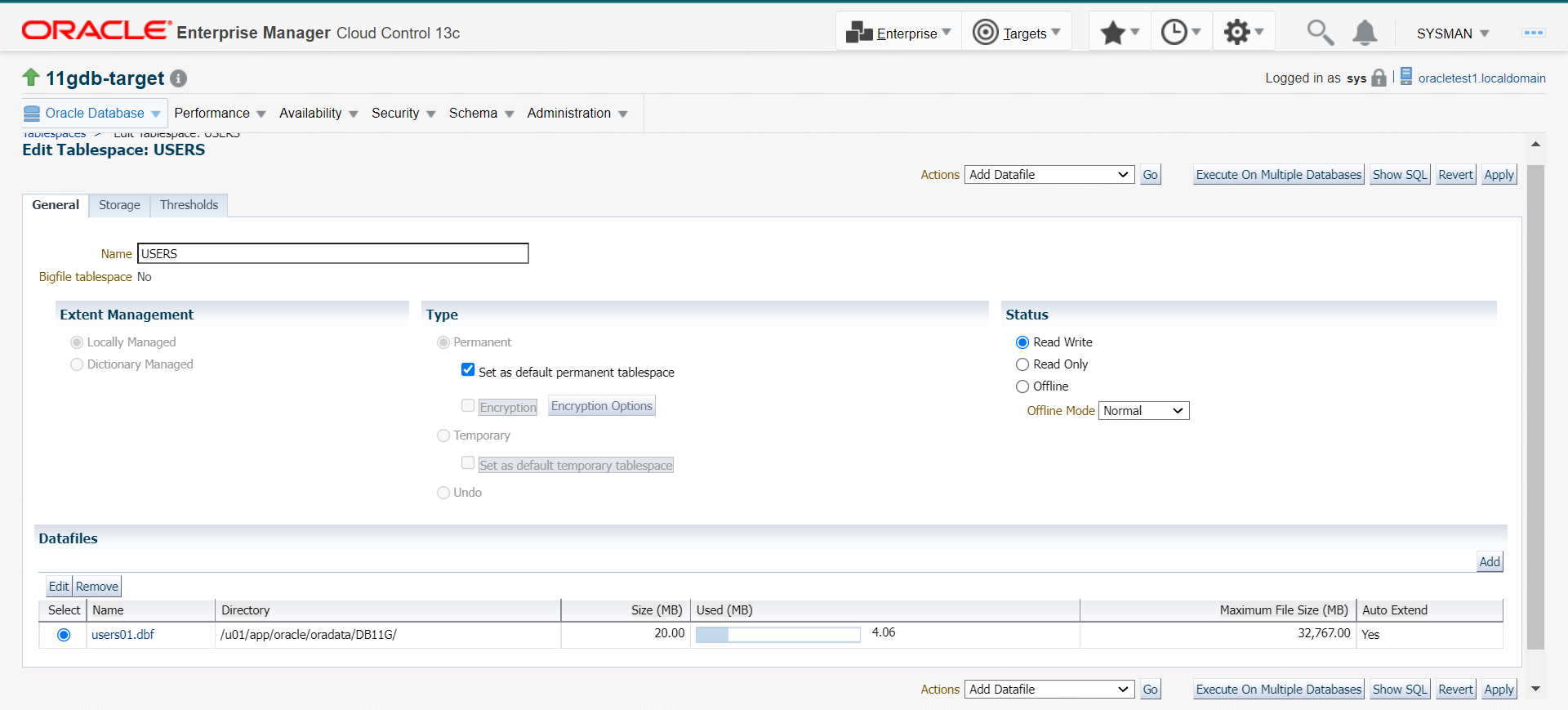Click the top Go button
Screen dimensions: 1568x710
click(1150, 175)
